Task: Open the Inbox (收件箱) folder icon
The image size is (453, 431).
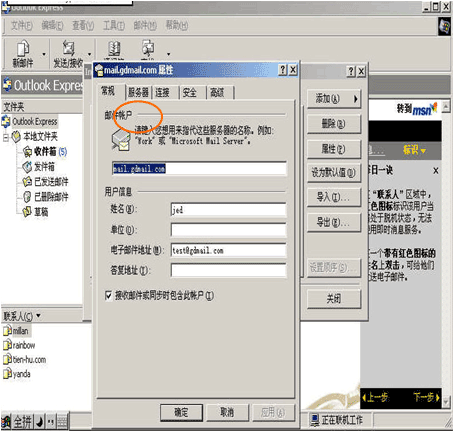Action: click(27, 152)
